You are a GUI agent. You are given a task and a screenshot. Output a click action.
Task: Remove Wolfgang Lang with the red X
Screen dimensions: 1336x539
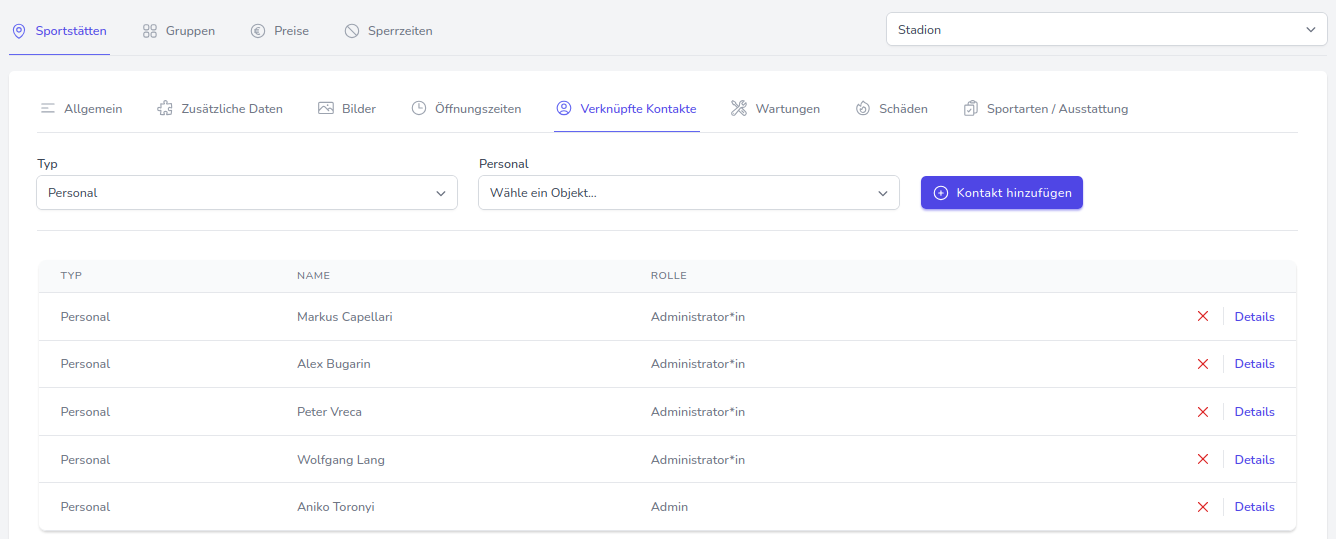(1203, 460)
